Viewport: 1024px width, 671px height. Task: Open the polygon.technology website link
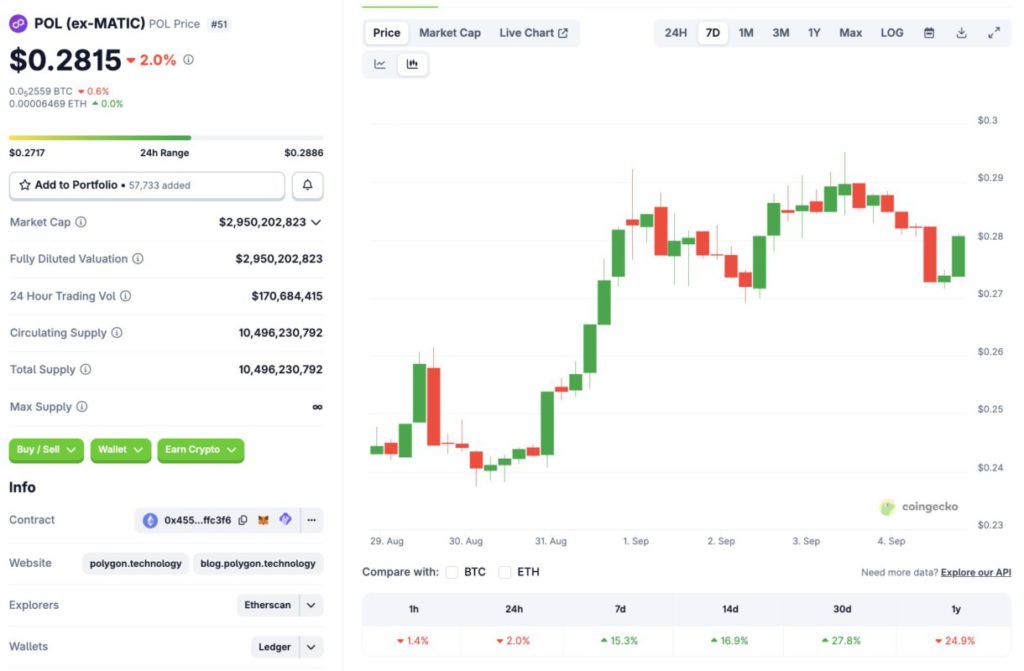[136, 563]
